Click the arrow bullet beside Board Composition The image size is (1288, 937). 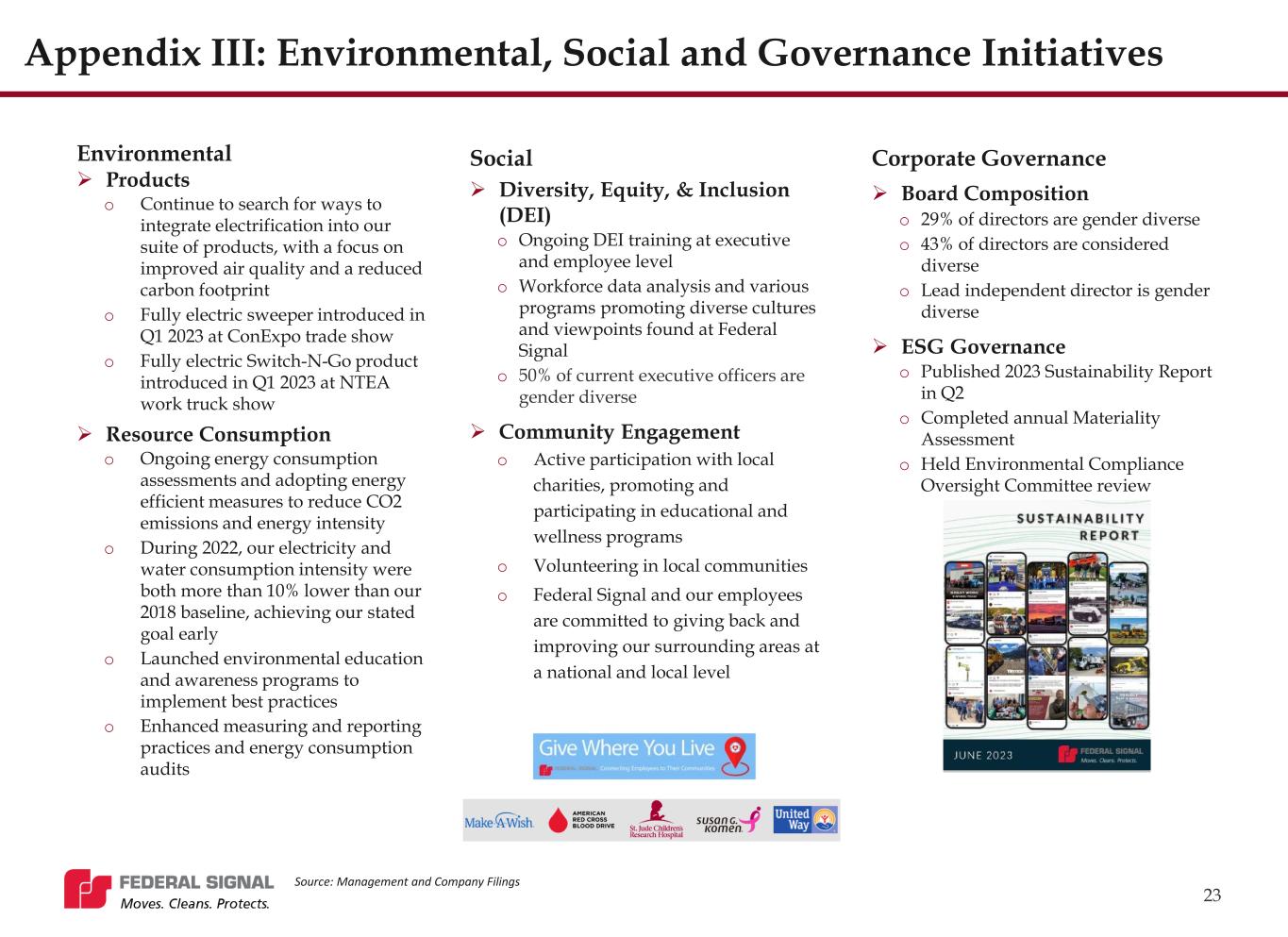coord(880,193)
